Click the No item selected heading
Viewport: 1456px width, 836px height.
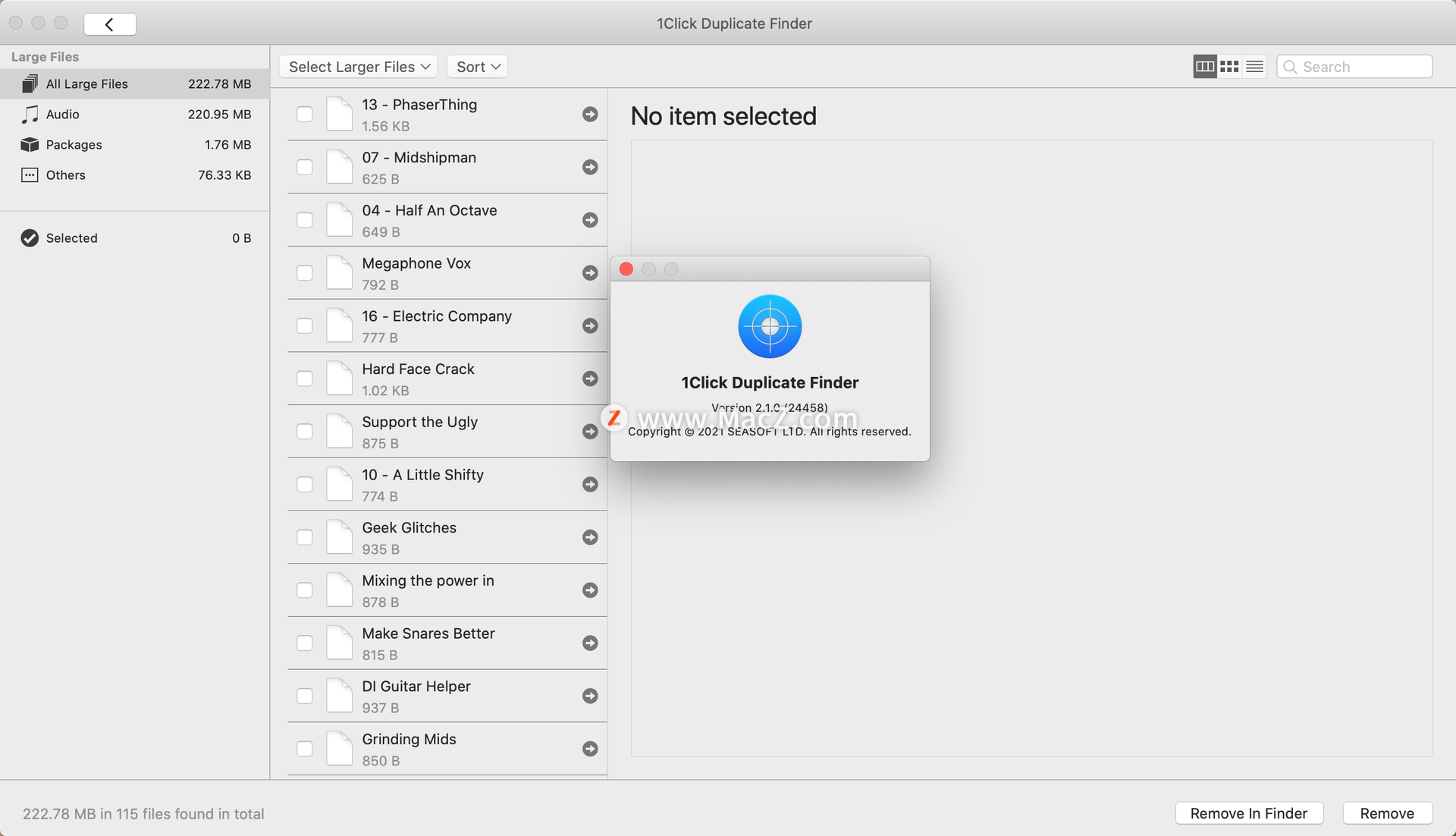723,116
